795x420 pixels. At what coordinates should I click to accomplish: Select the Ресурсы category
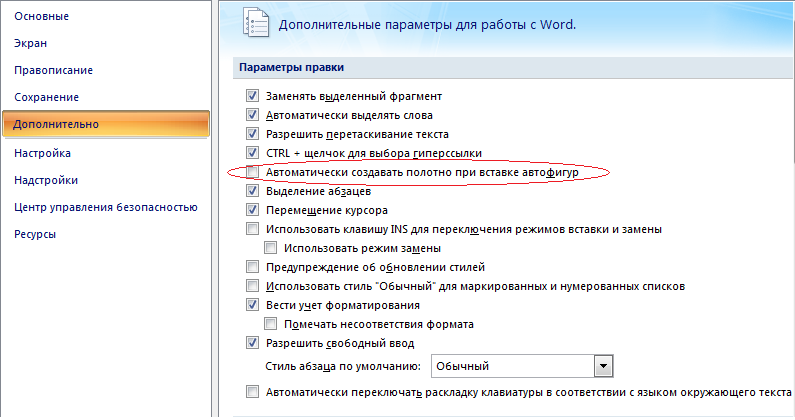(x=35, y=234)
